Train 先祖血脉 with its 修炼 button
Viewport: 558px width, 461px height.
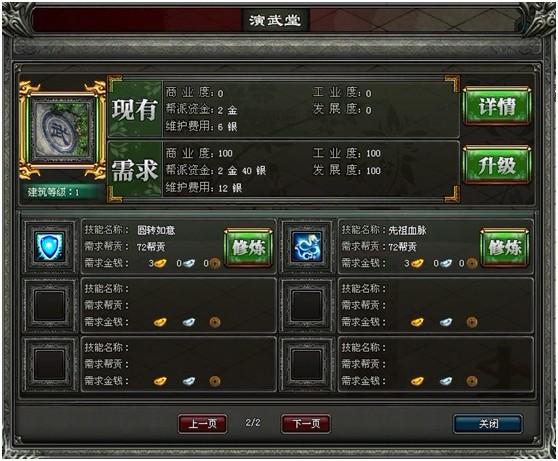505,247
